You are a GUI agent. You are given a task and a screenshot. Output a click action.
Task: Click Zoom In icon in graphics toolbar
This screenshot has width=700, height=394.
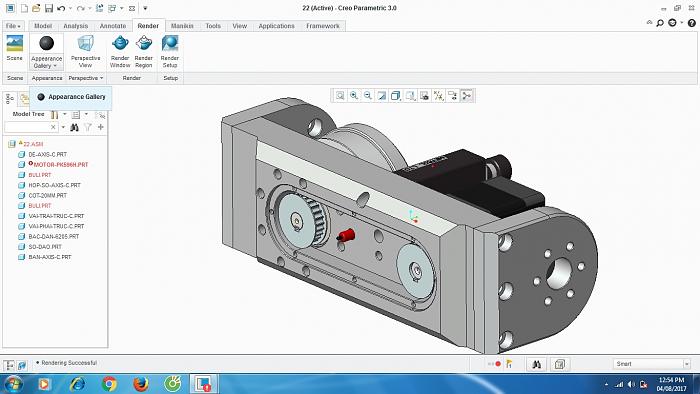click(x=354, y=95)
